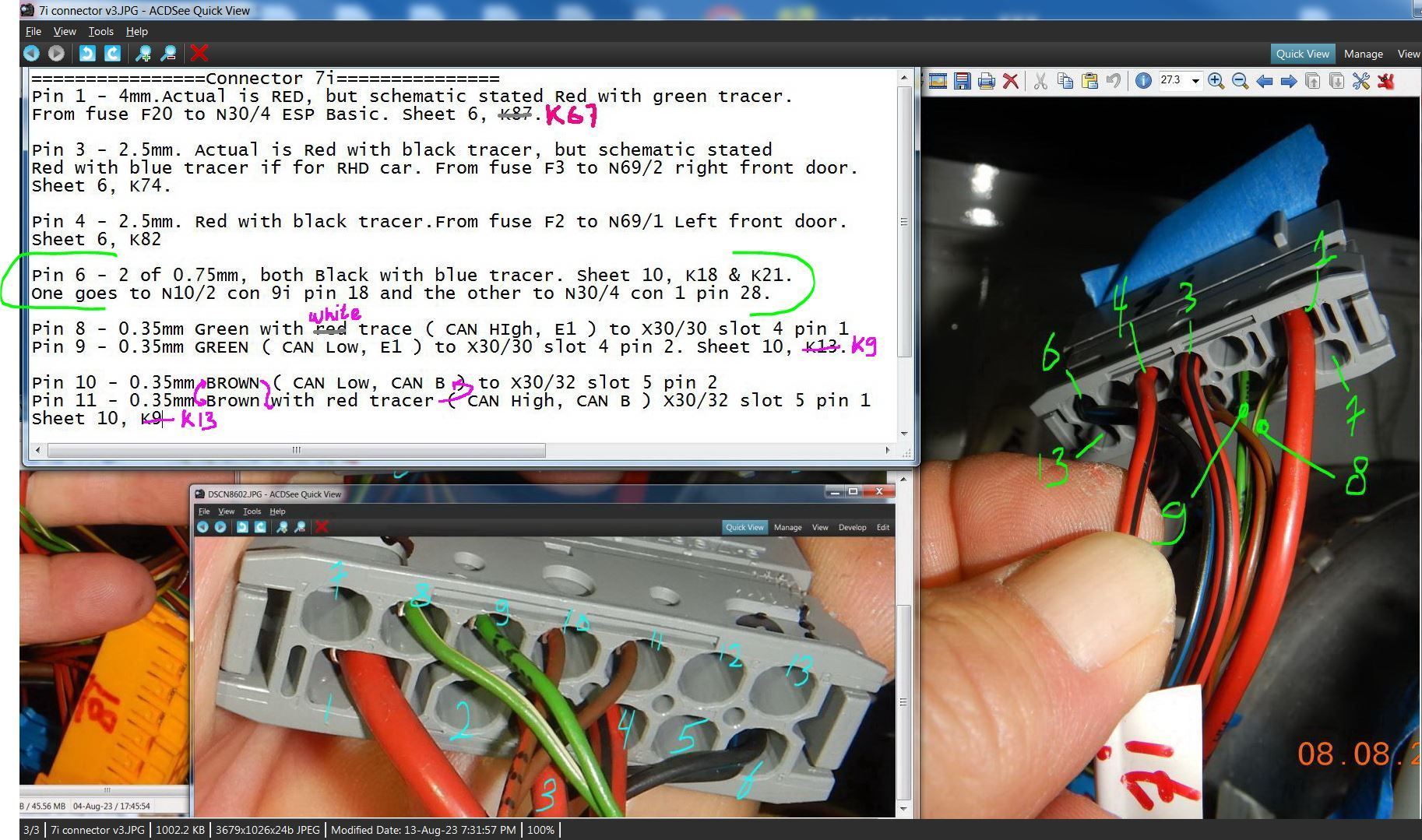Rotate image left in 7i connector window toolbar
Screen dimensions: 1422x840
pyautogui.click(x=87, y=53)
